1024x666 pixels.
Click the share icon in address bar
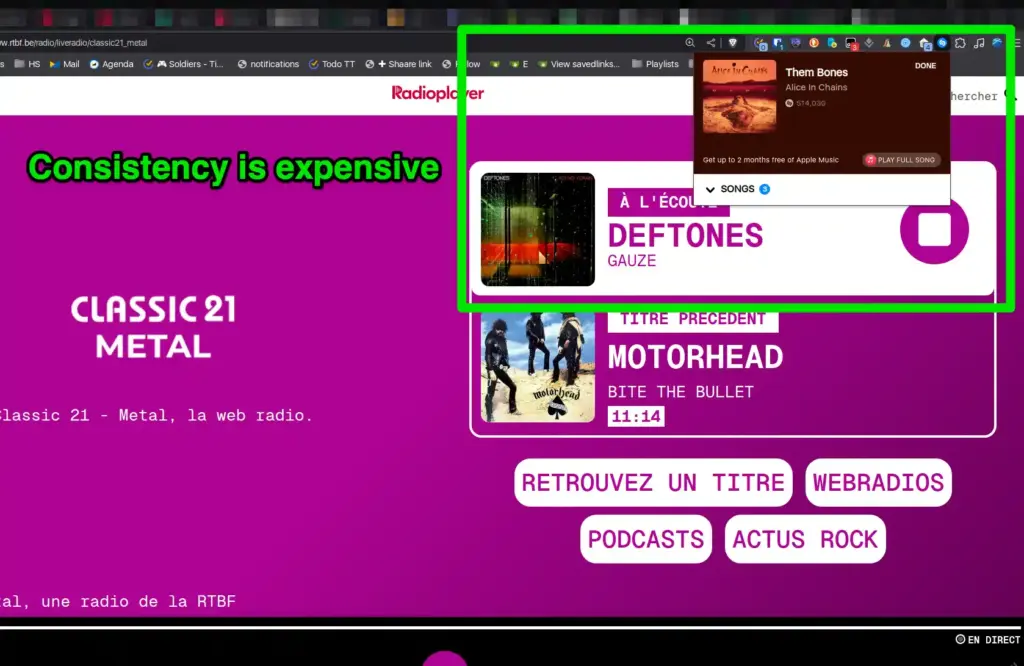coord(711,42)
